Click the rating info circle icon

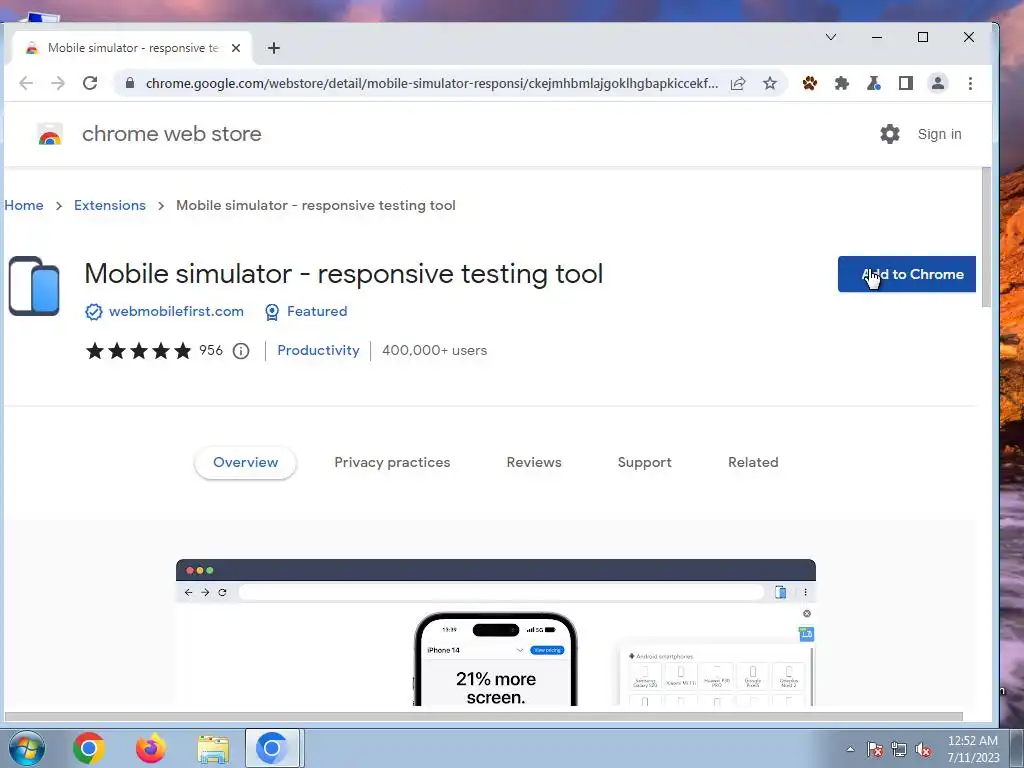coord(241,351)
